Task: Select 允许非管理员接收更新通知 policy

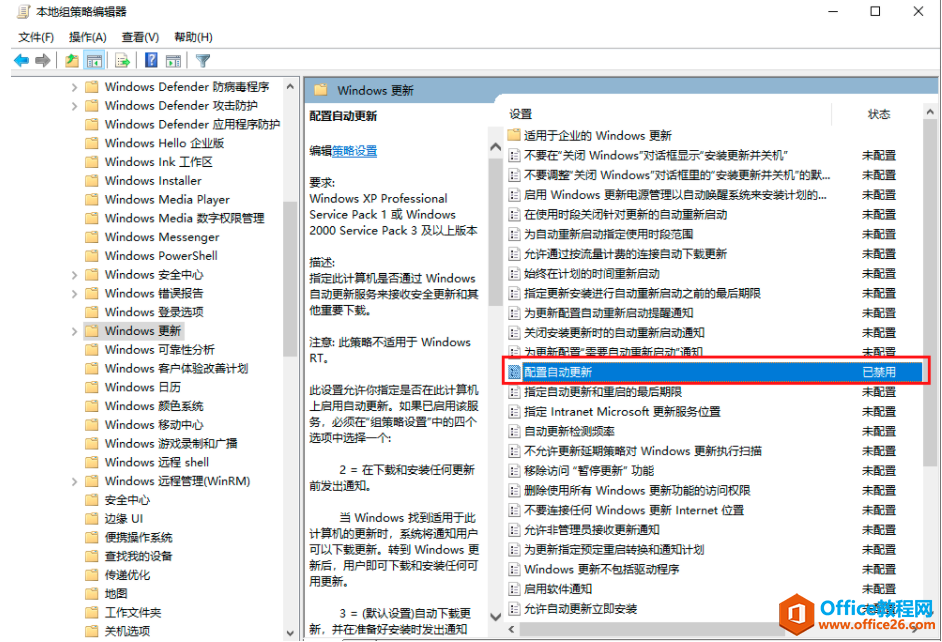Action: tap(592, 530)
